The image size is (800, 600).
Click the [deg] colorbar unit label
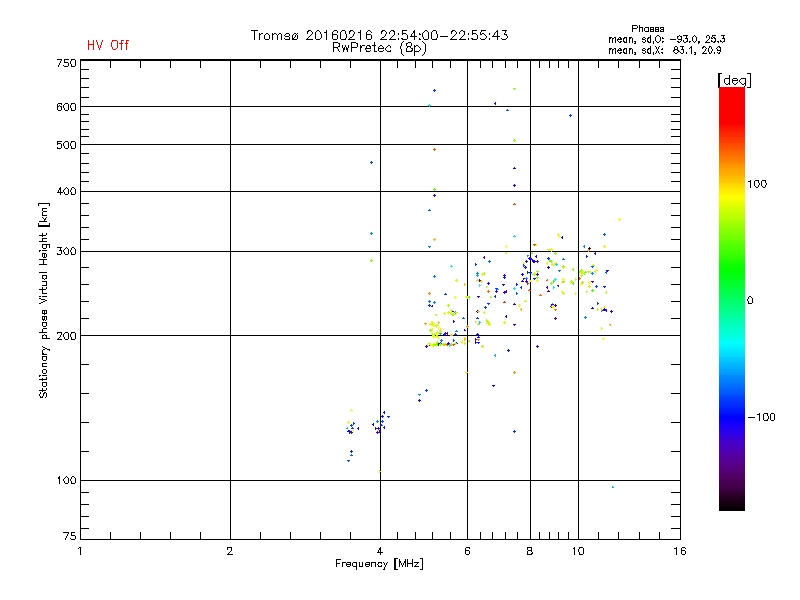coord(734,81)
